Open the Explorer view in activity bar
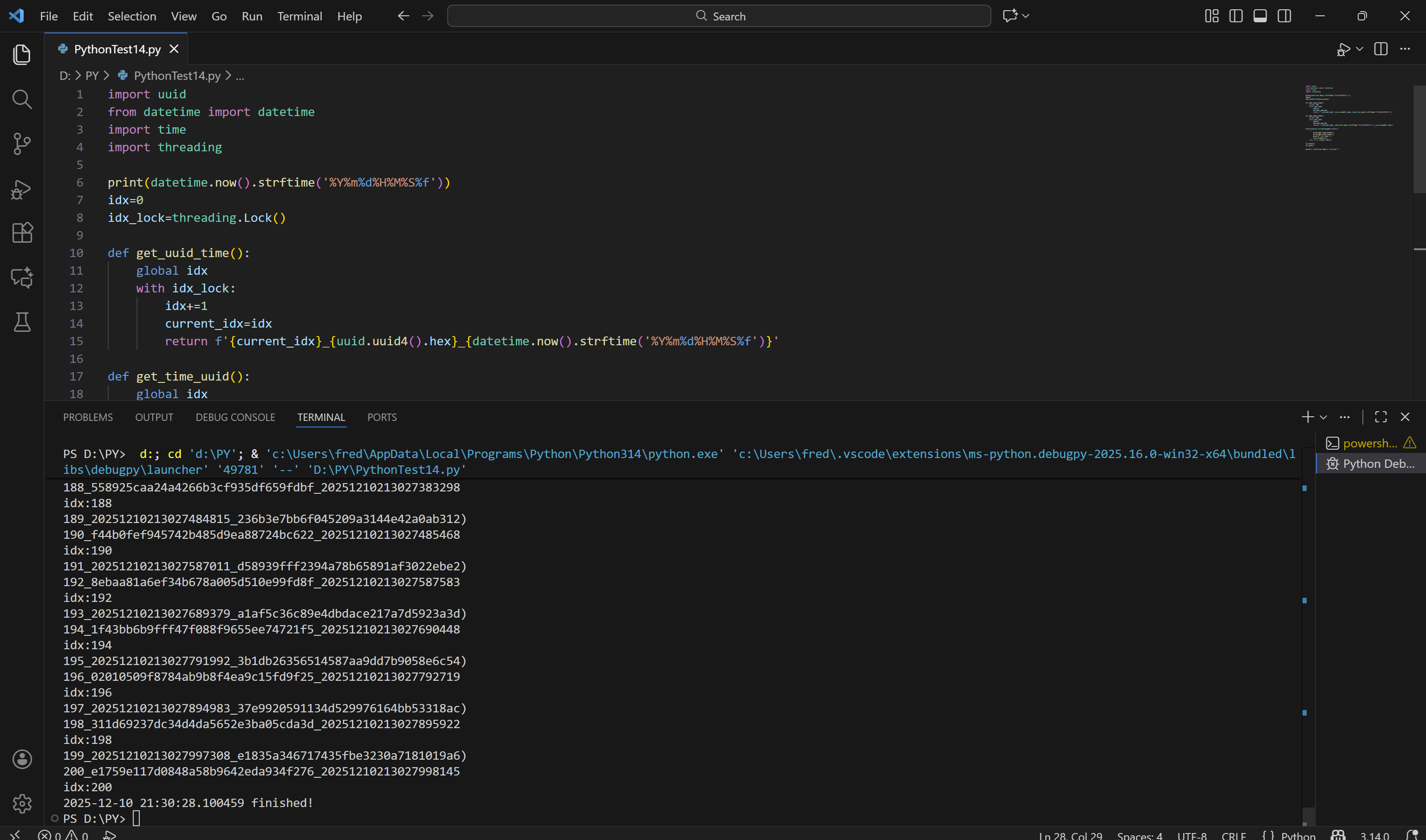Viewport: 1426px width, 840px height. [x=21, y=54]
